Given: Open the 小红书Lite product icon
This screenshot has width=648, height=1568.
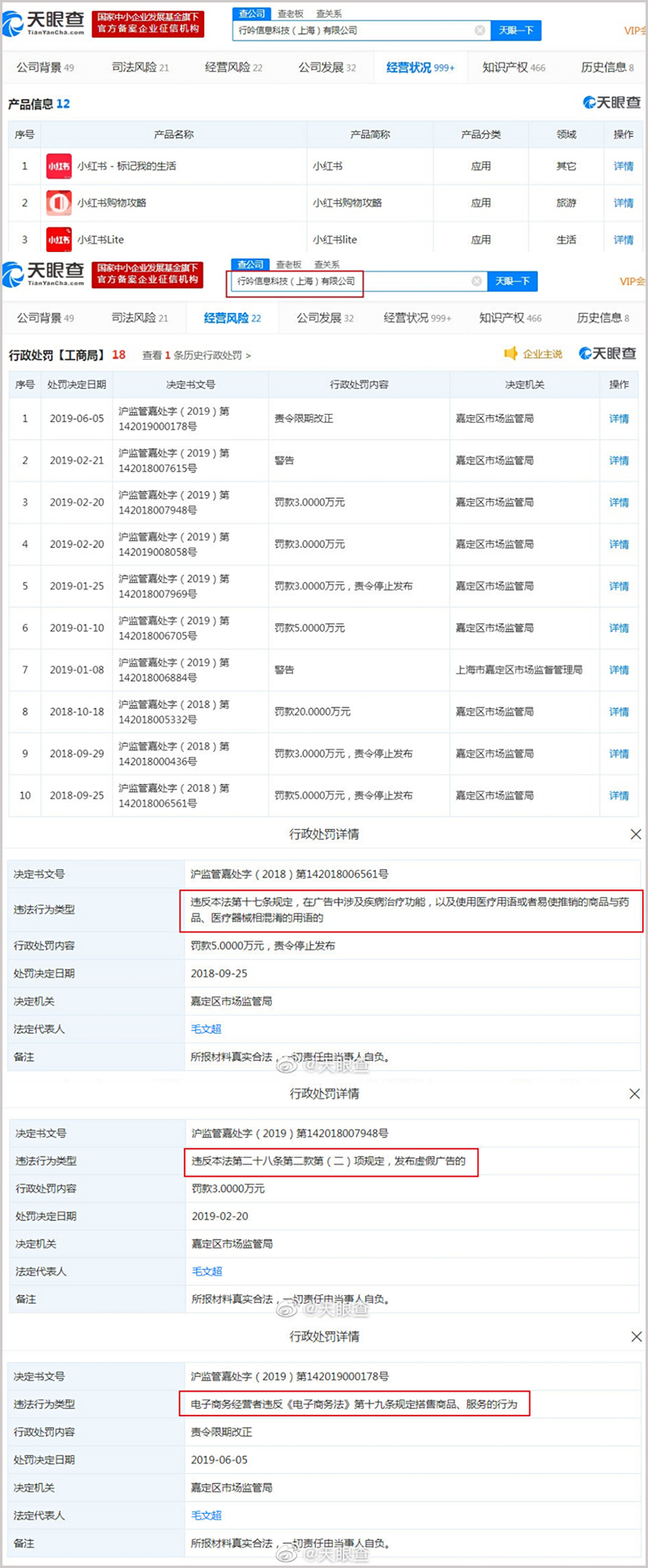Looking at the screenshot, I should click(59, 239).
